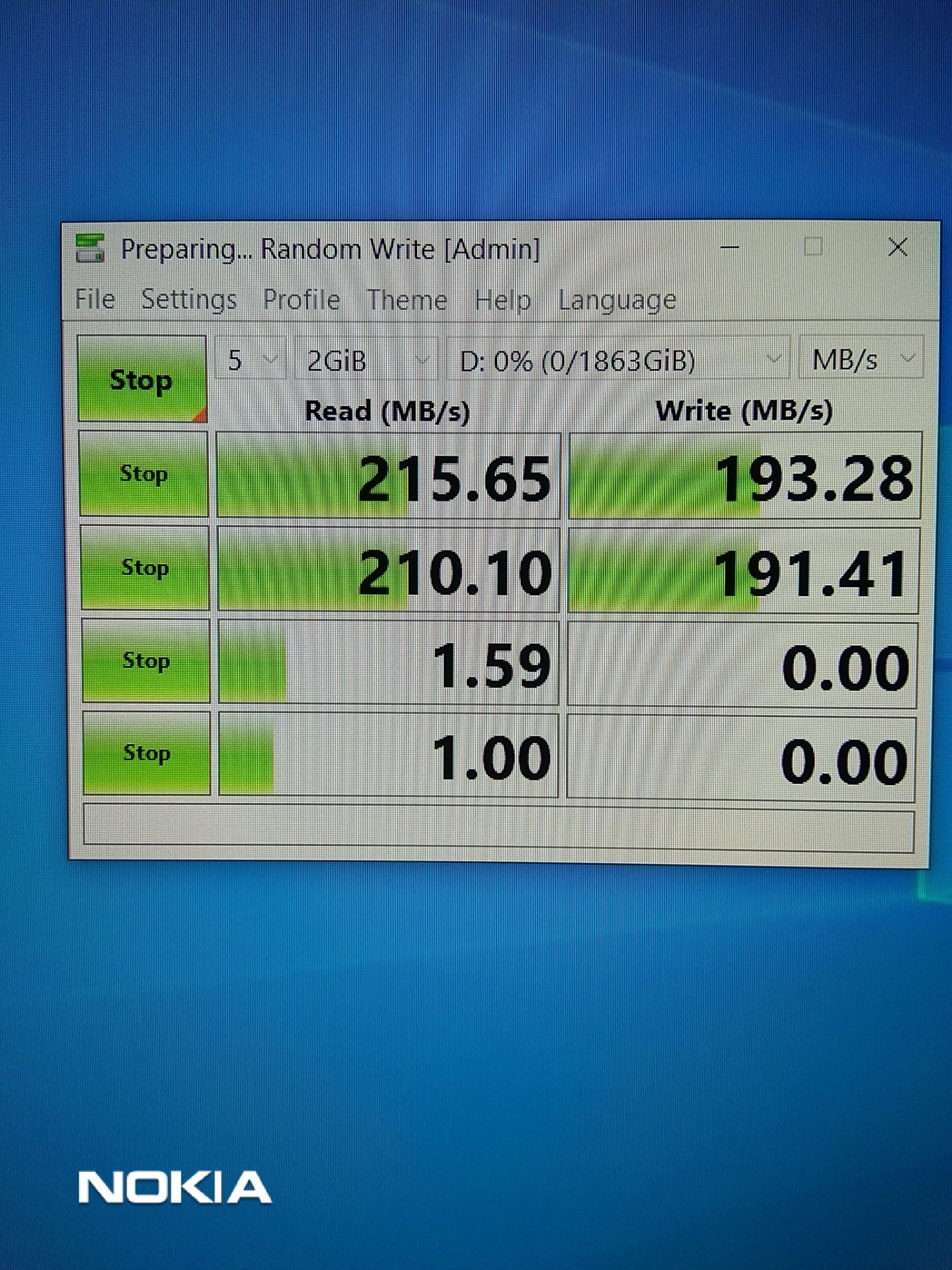952x1270 pixels.
Task: Open the Help menu
Action: click(x=502, y=300)
